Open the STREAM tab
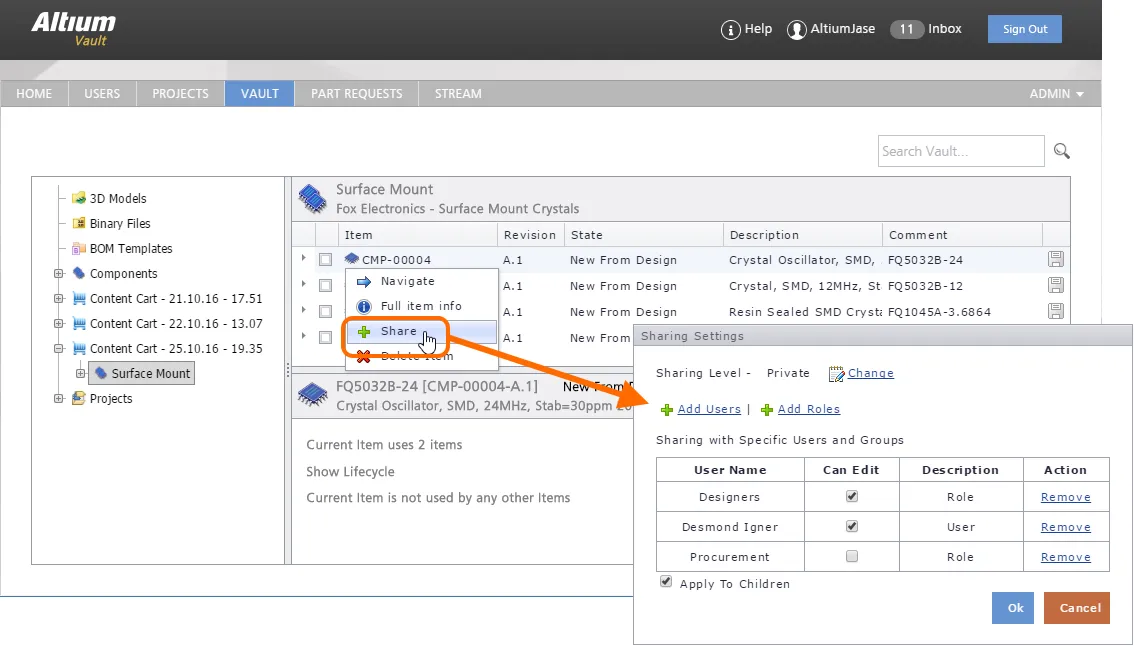Viewport: 1134px width, 646px height. pos(458,93)
